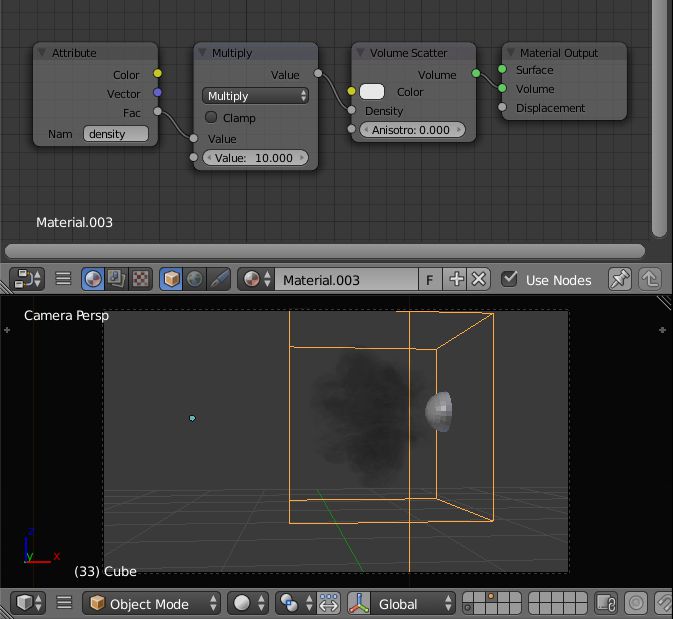
Task: Choose world shader type globe icon
Action: 194,279
